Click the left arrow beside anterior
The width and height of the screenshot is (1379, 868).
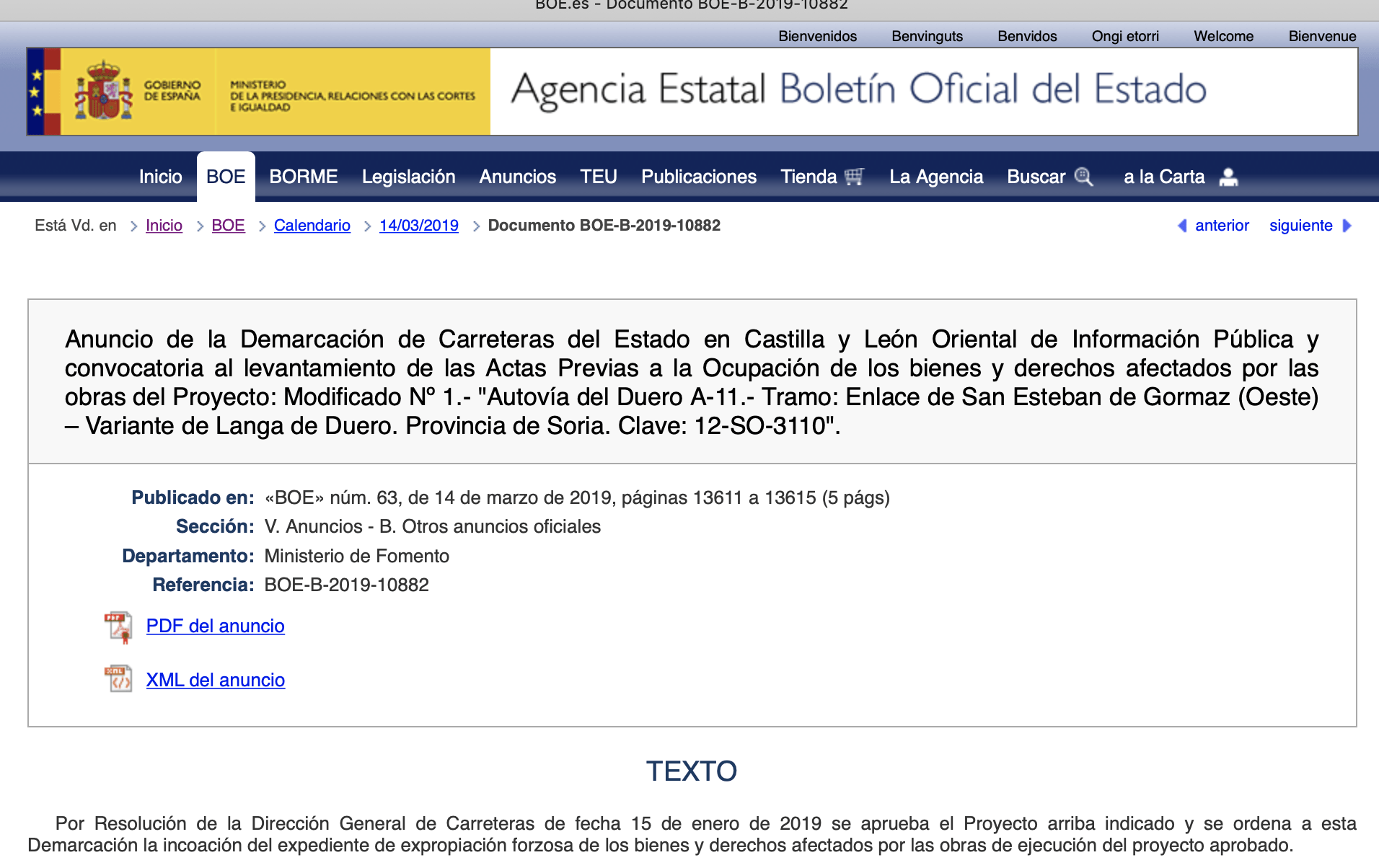click(x=1182, y=226)
